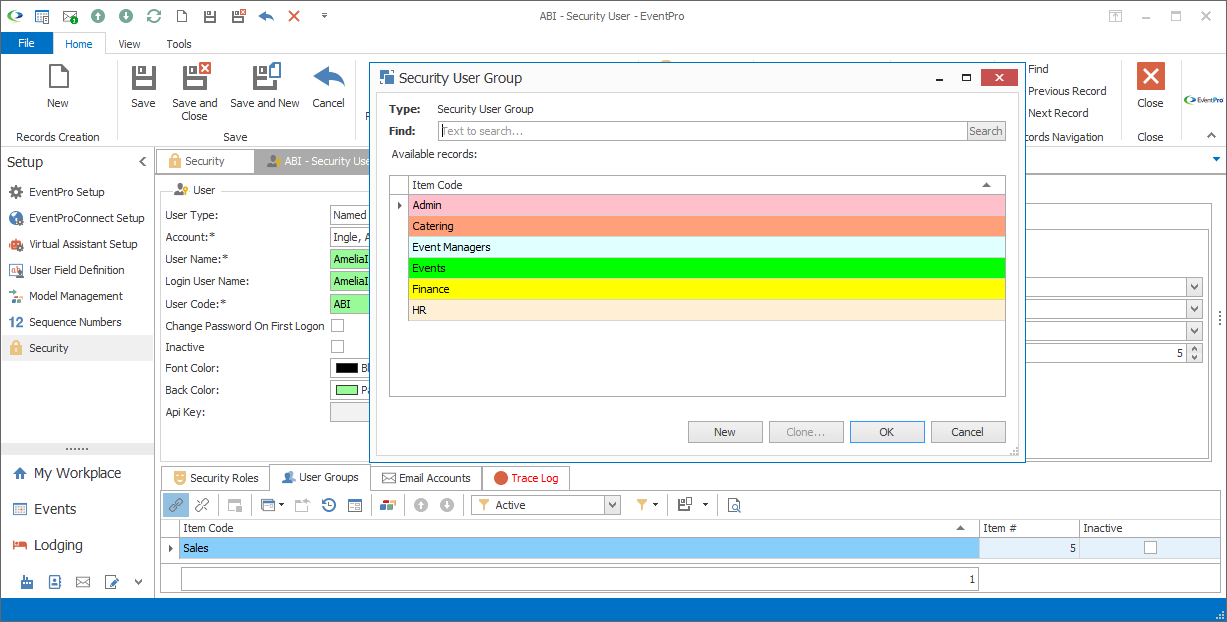Click the Font Color black swatch
Screen dimensions: 1227x622
click(x=347, y=368)
